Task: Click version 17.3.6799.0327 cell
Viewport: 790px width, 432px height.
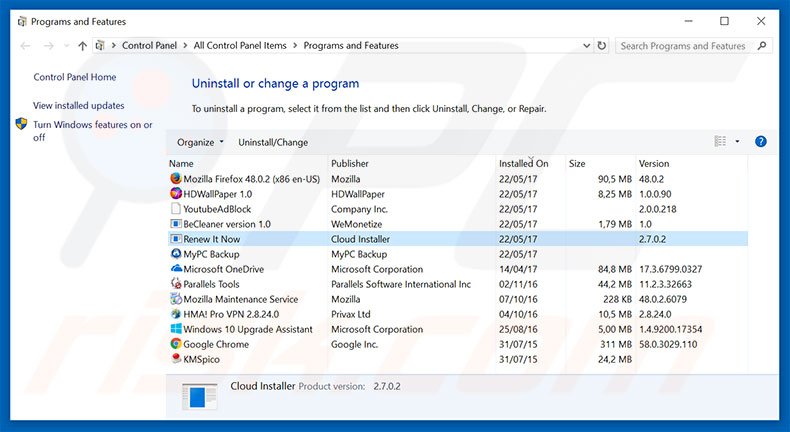Action: (671, 269)
